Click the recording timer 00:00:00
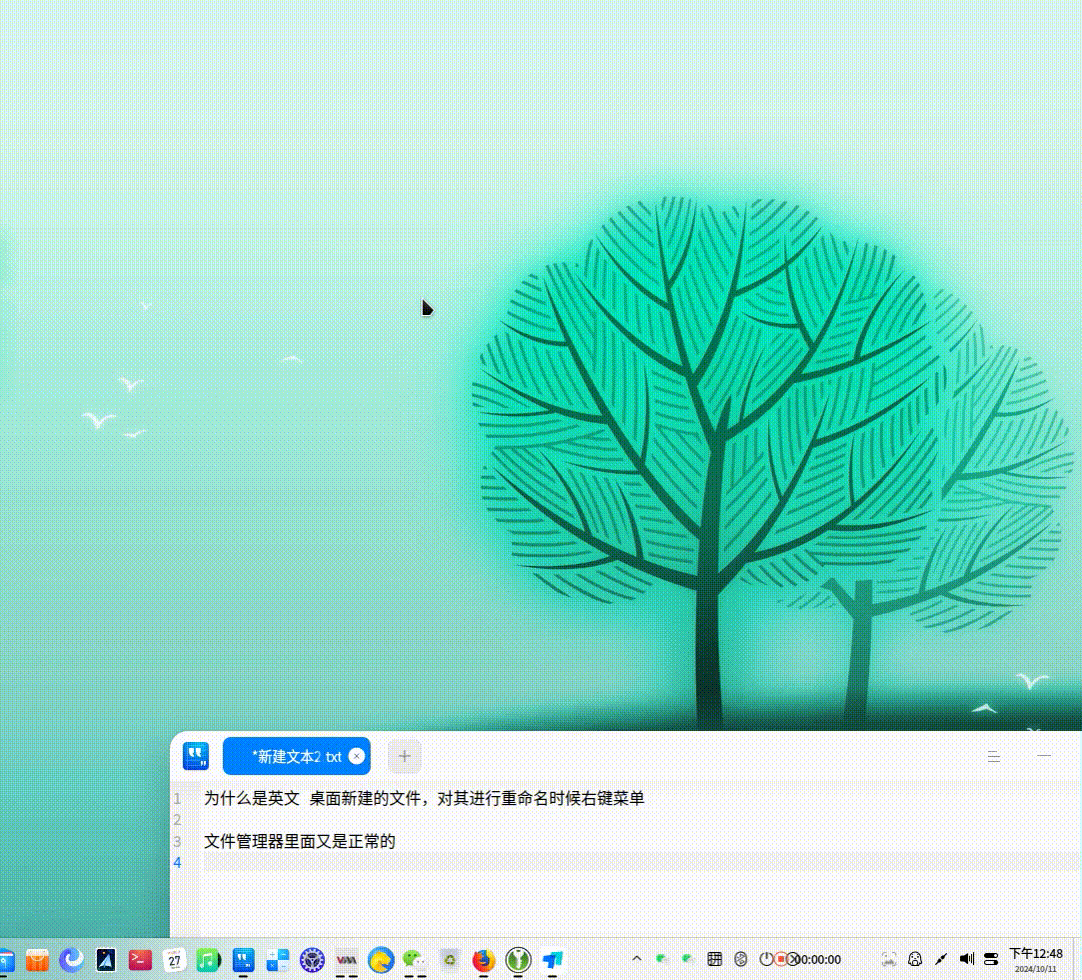The image size is (1082, 980). click(818, 959)
